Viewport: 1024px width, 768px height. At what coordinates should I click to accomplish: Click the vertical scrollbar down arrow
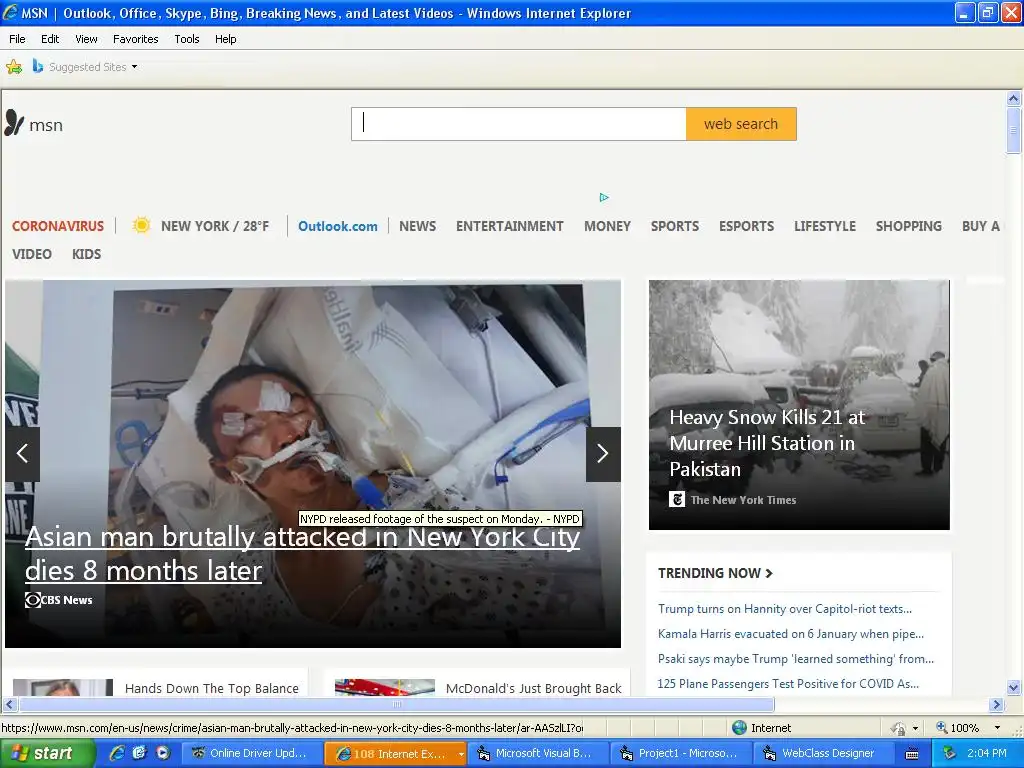tap(1014, 687)
